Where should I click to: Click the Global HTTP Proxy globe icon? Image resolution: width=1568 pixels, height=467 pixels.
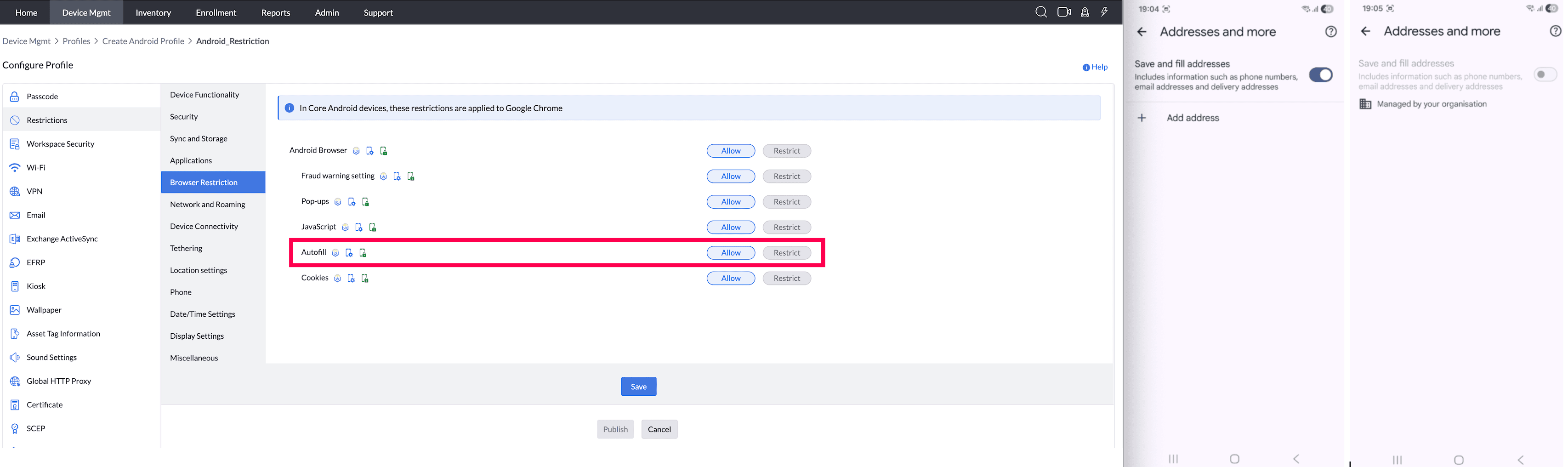pyautogui.click(x=15, y=381)
